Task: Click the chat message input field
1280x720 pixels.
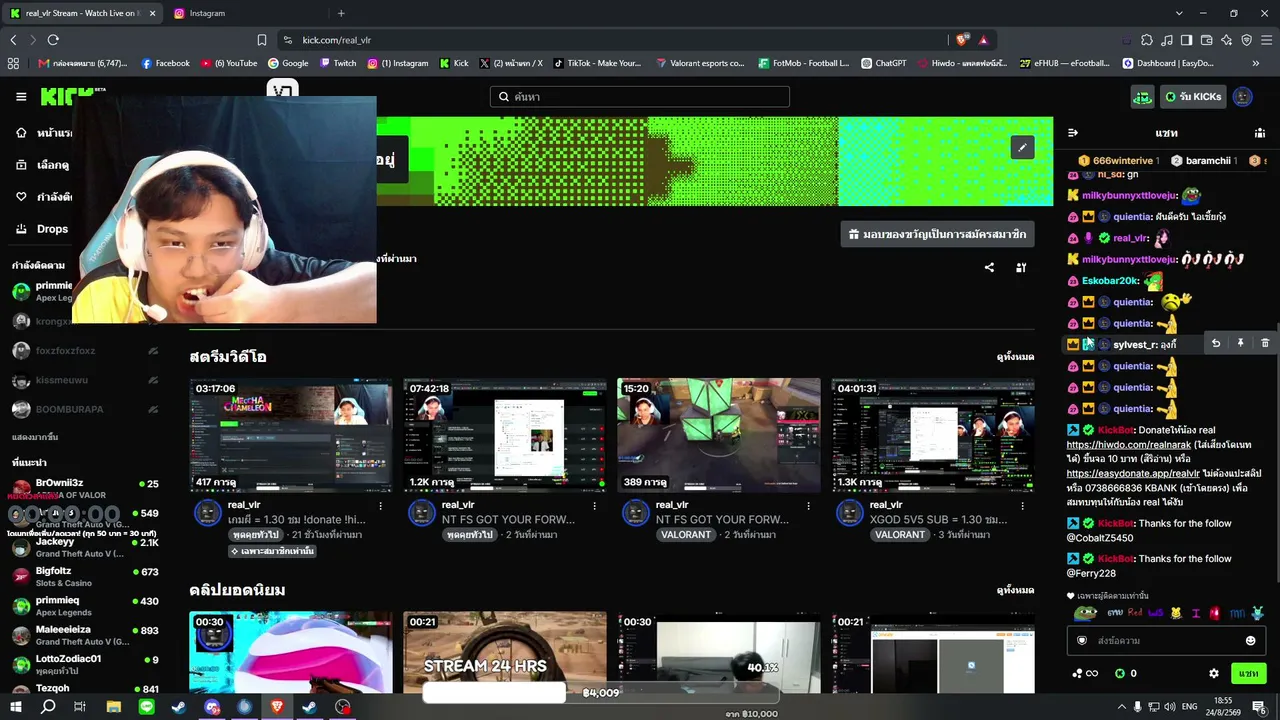Action: [1166, 641]
